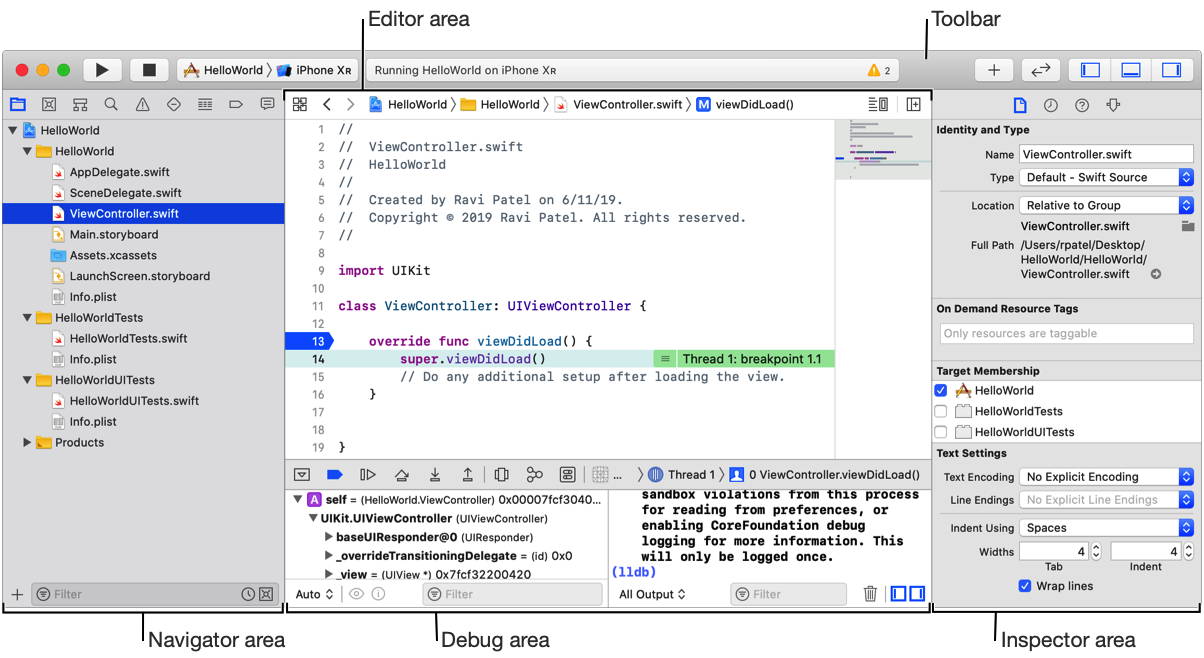This screenshot has width=1204, height=658.
Task: Open the Issue navigator warning icon
Action: click(142, 104)
